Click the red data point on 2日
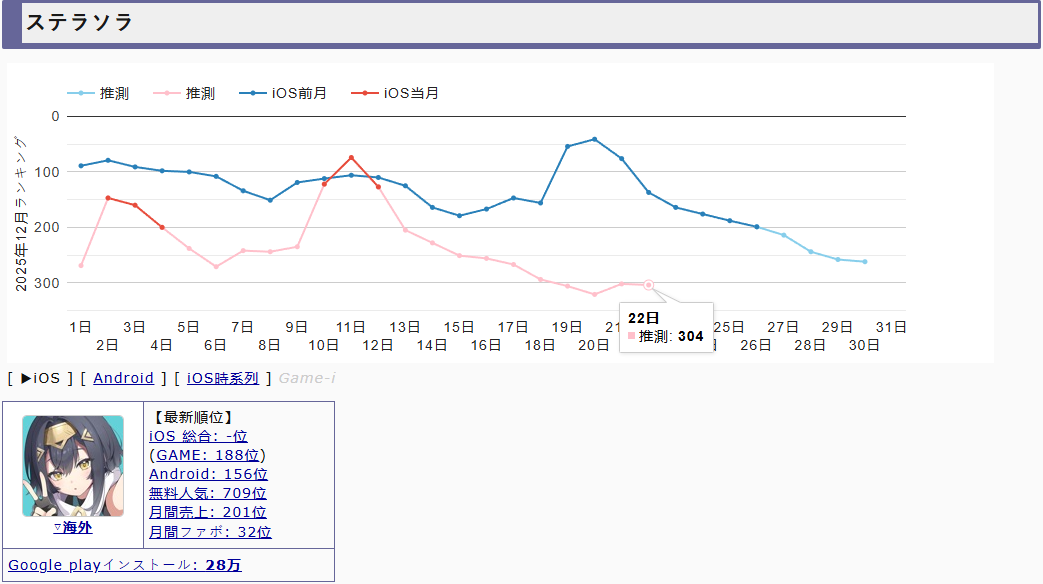The height and width of the screenshot is (584, 1043). pos(108,198)
